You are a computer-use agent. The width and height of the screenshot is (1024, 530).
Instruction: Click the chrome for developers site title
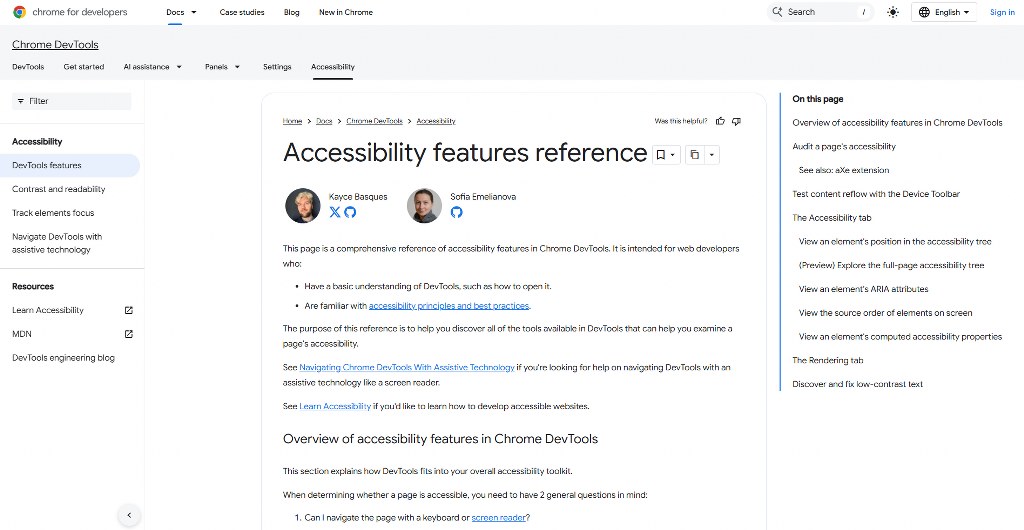tap(80, 12)
